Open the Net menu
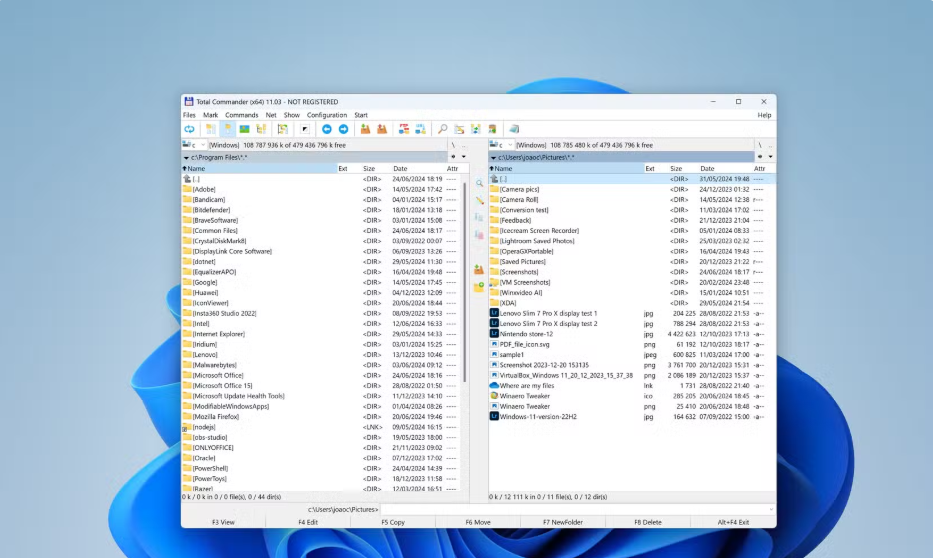 (271, 115)
